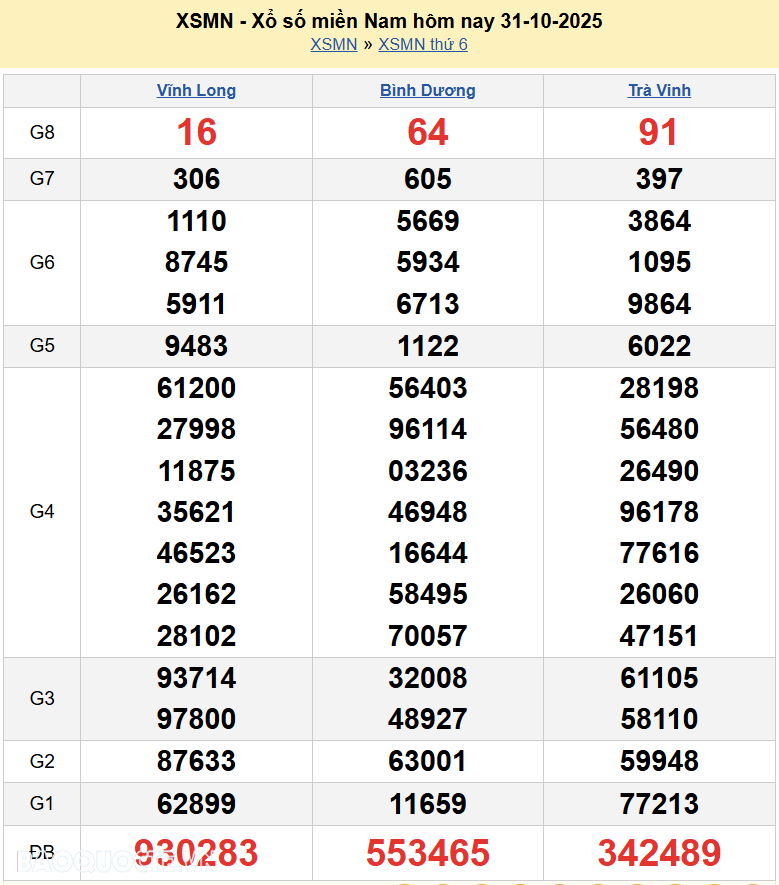The image size is (779, 885).
Task: Click the Vĩnh Long province link
Action: (196, 90)
